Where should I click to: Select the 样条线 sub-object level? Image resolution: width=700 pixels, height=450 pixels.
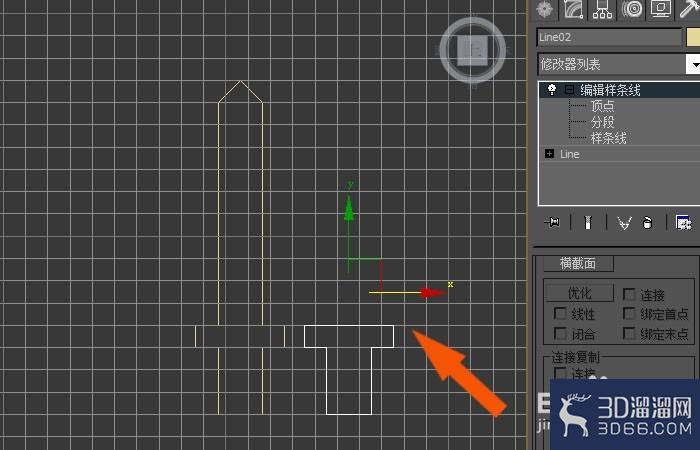point(608,138)
